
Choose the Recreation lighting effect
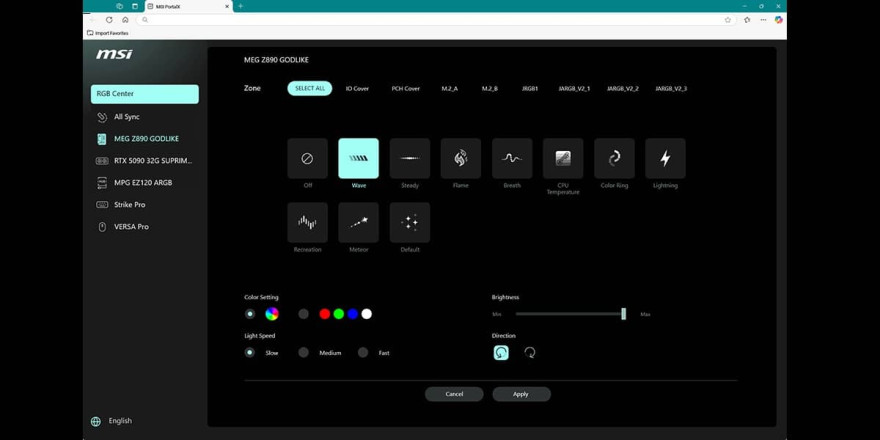[x=308, y=223]
